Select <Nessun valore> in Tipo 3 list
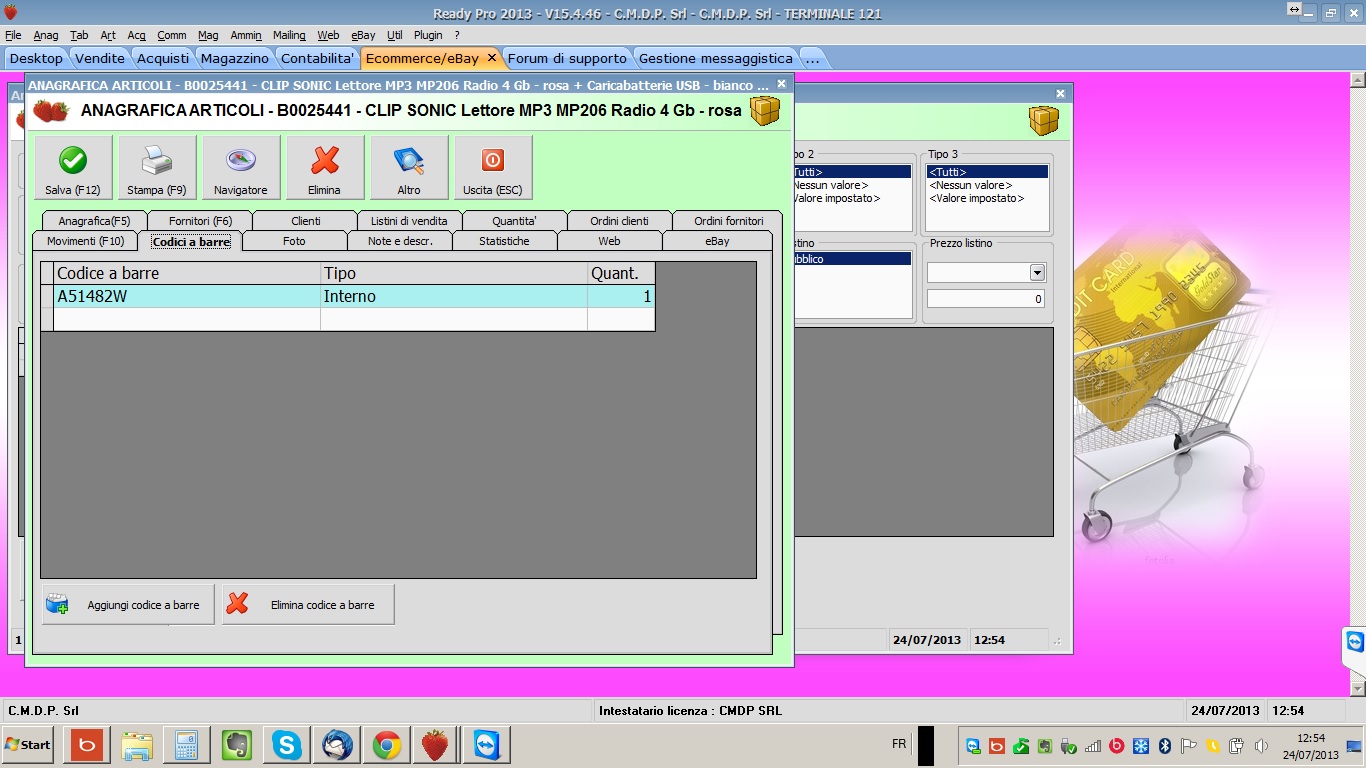 [987, 185]
